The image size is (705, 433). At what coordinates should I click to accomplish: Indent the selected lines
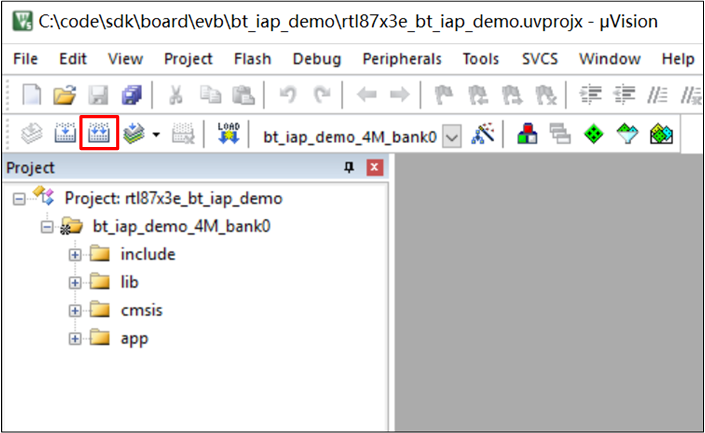point(590,95)
